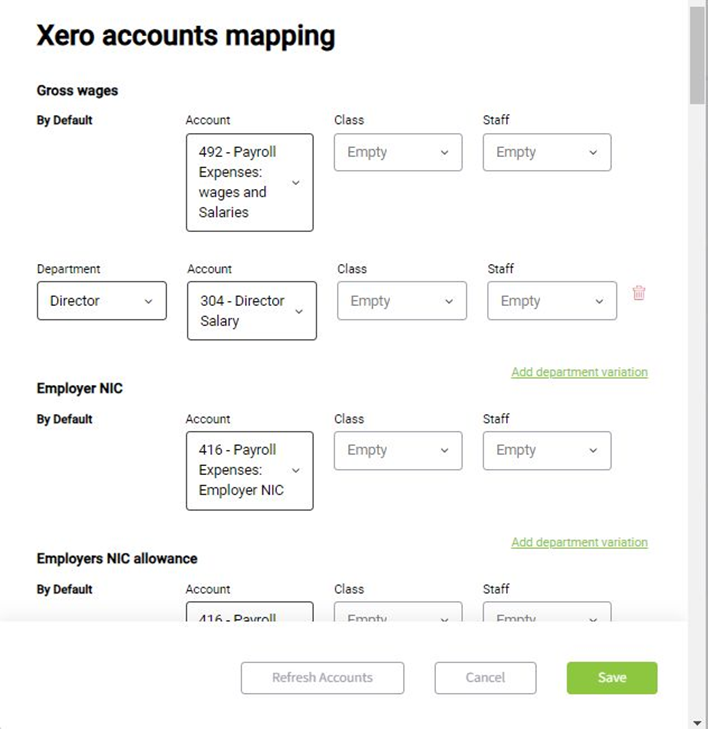The width and height of the screenshot is (708, 729).
Task: Cancel the accounts mapping dialog
Action: 485,678
